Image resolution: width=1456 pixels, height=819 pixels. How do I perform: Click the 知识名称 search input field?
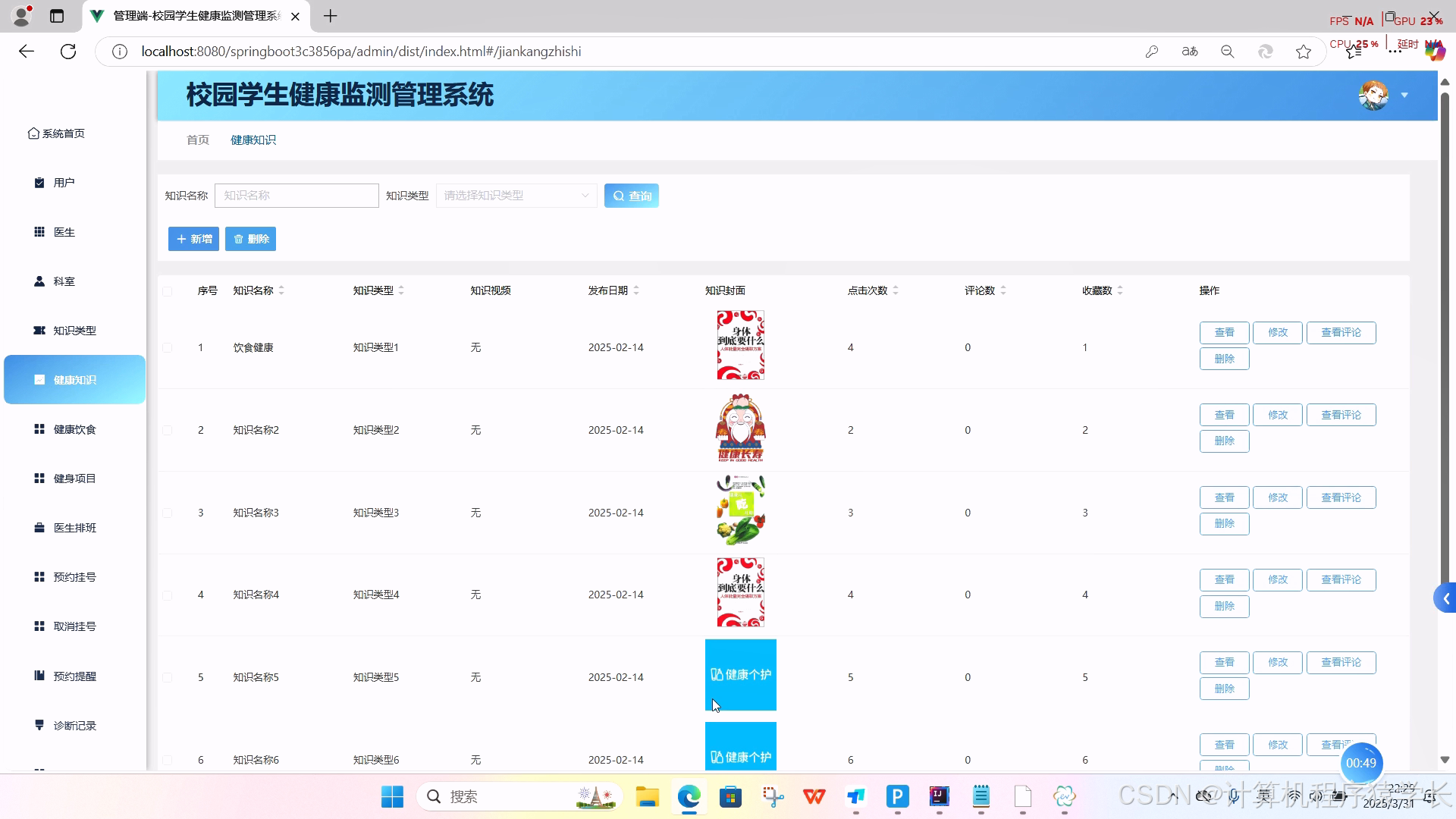tap(297, 195)
